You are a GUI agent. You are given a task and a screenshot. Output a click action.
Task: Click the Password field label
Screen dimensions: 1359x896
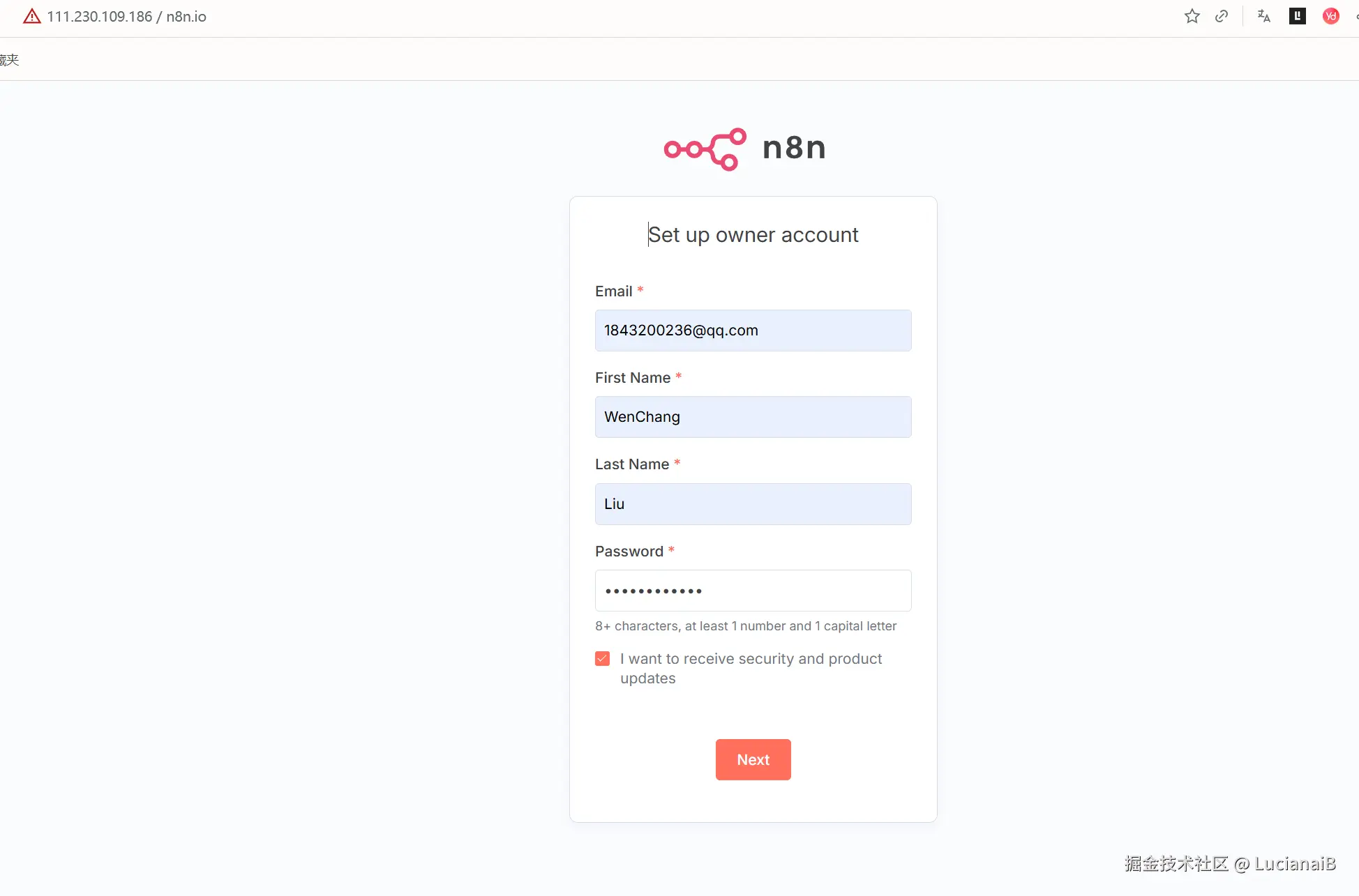(629, 552)
